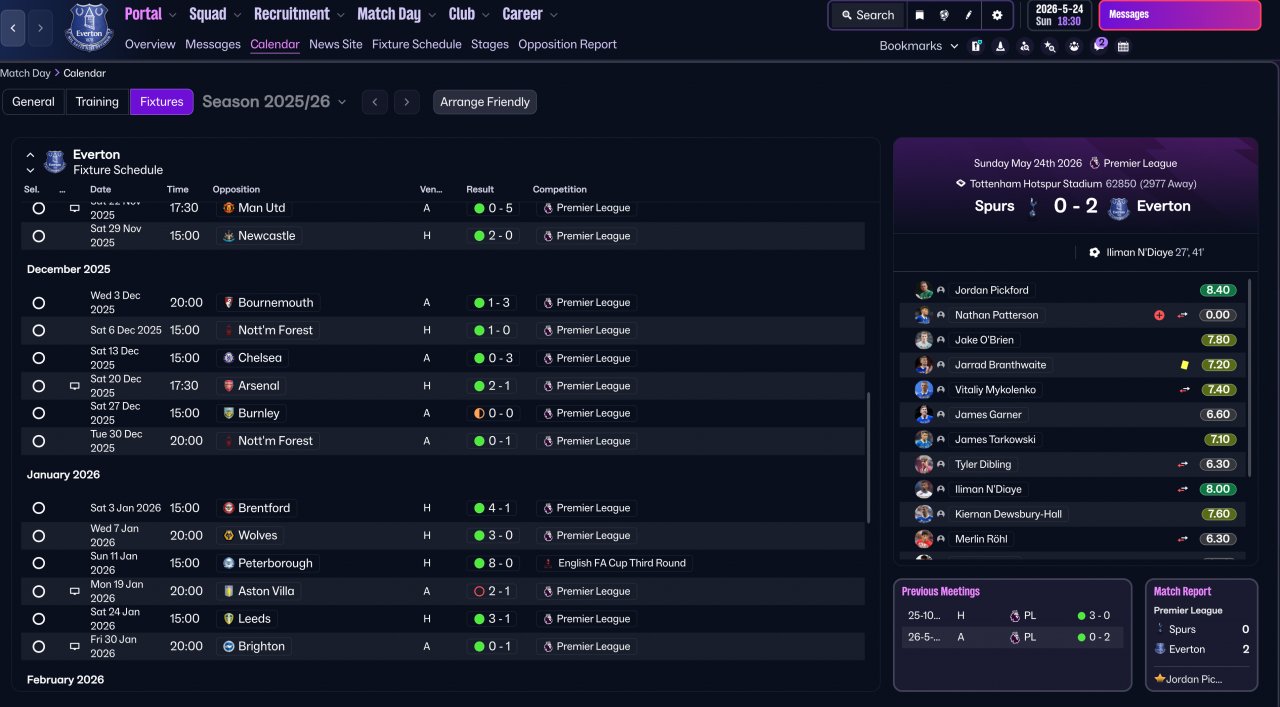This screenshot has height=707, width=1280.
Task: Open the Portal dropdown menu
Action: tap(151, 14)
